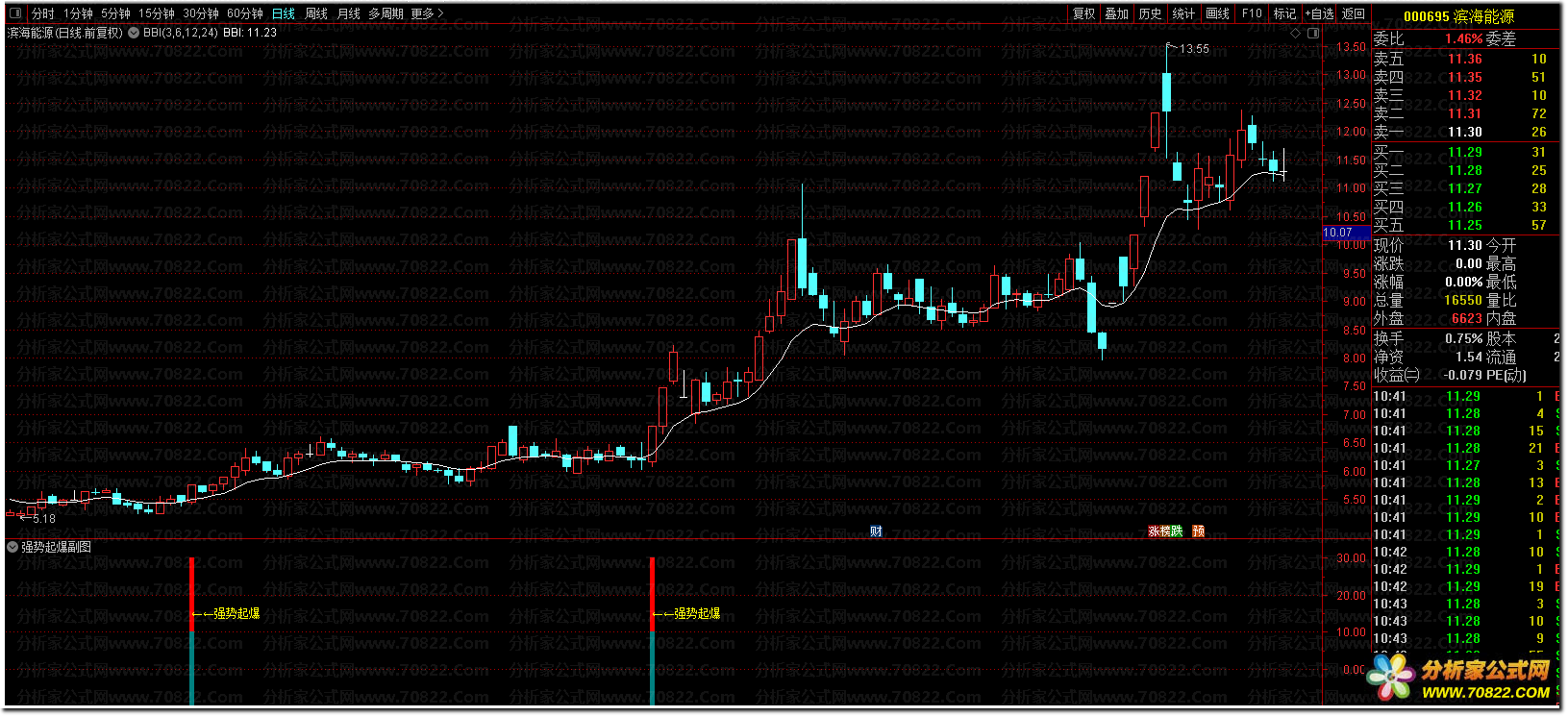This screenshot has width=1568, height=716.
Task: Toggle 复权 price adjustment
Action: (1084, 13)
